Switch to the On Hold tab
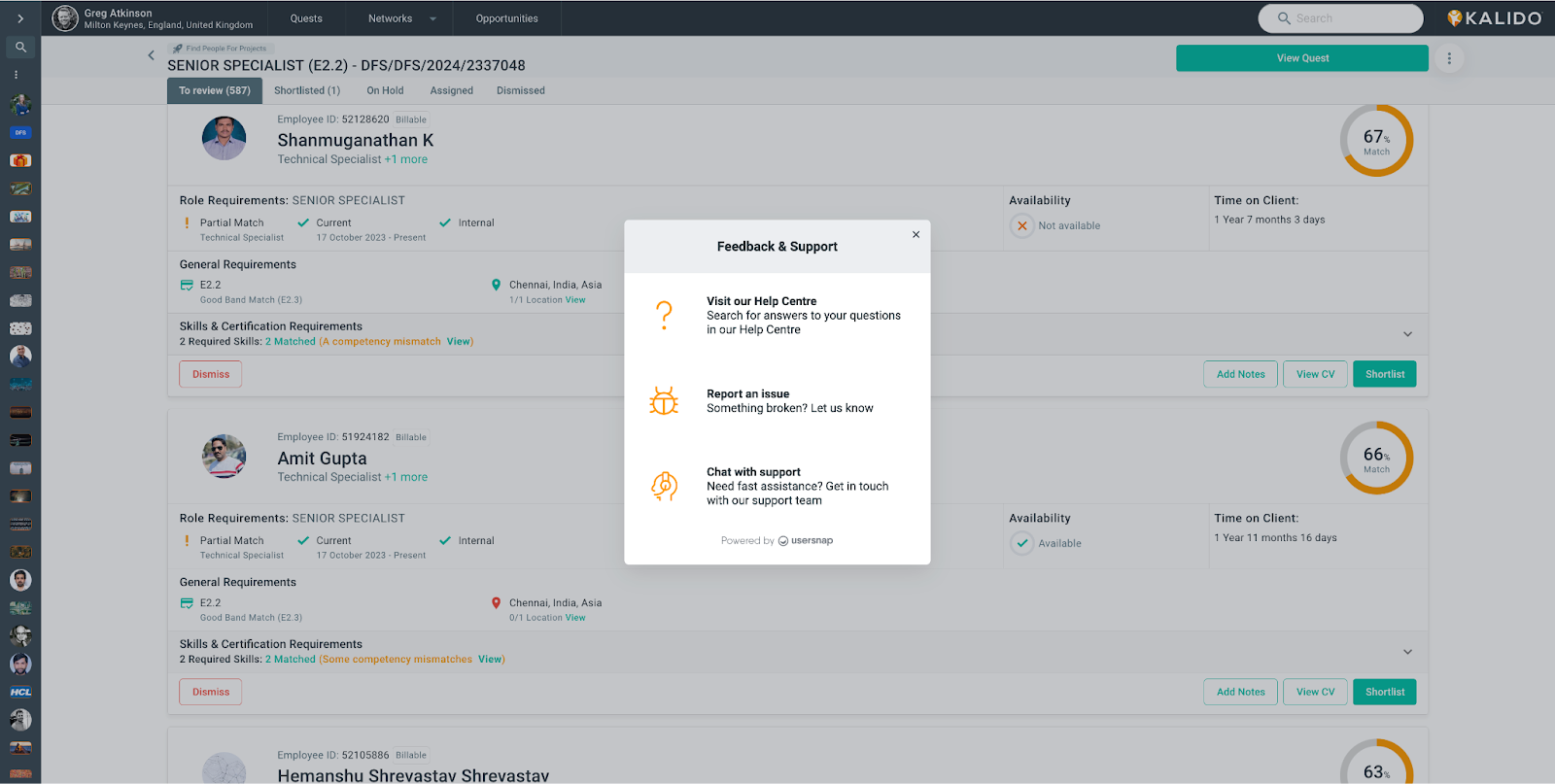1555x784 pixels. pos(385,90)
